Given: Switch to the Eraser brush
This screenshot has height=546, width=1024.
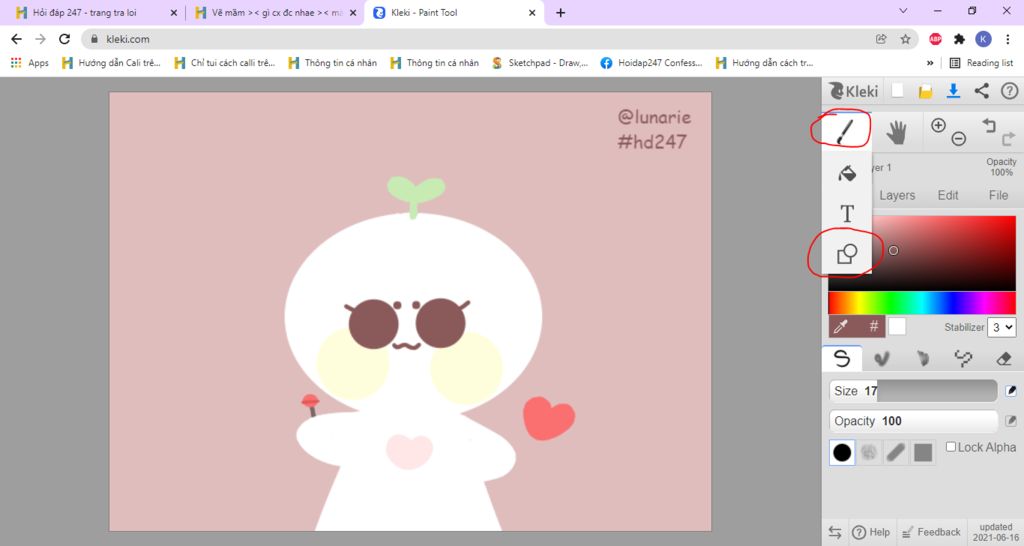Looking at the screenshot, I should [x=1004, y=359].
